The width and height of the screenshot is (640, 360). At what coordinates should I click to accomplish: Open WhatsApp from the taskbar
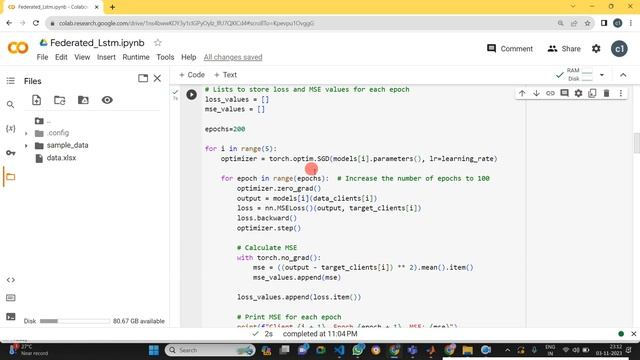click(x=358, y=350)
